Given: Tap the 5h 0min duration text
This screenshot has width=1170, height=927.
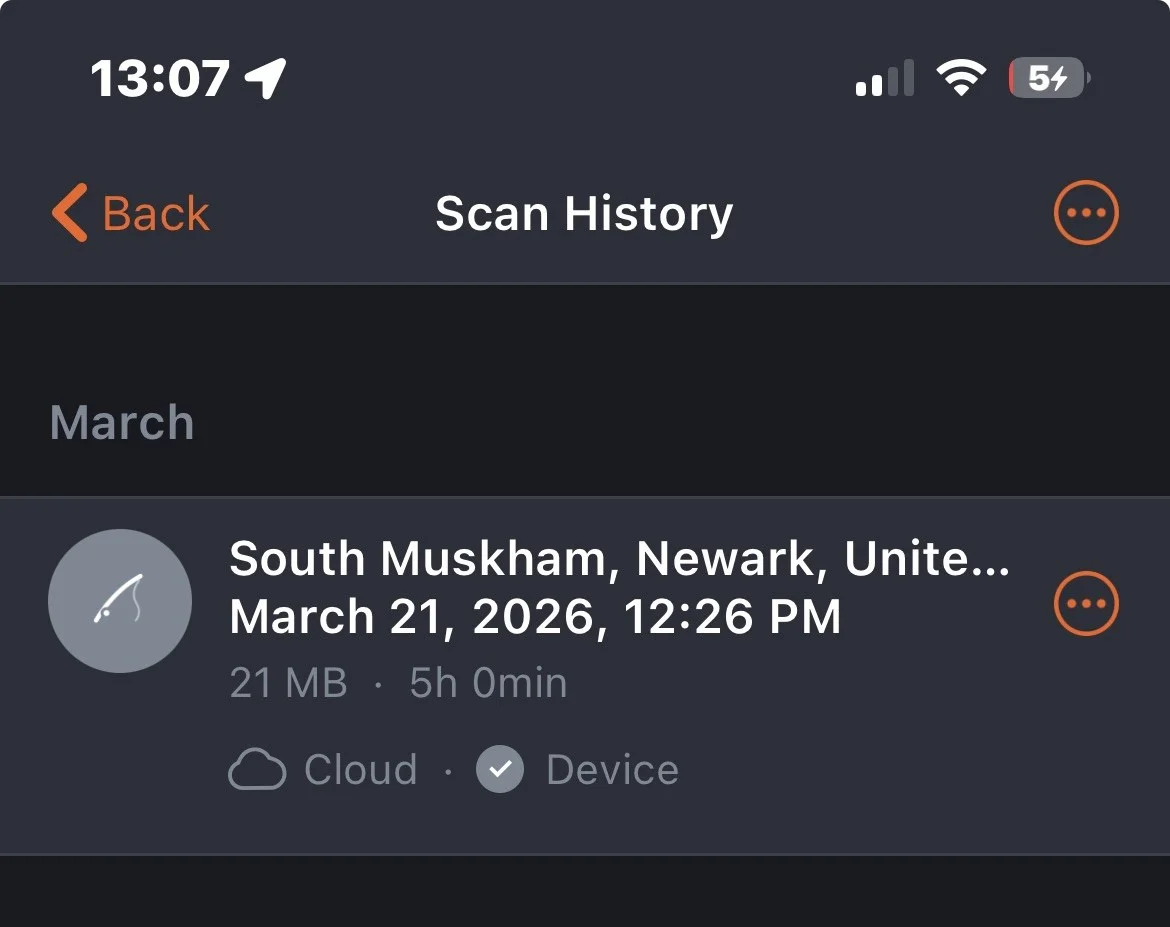Looking at the screenshot, I should [x=488, y=684].
